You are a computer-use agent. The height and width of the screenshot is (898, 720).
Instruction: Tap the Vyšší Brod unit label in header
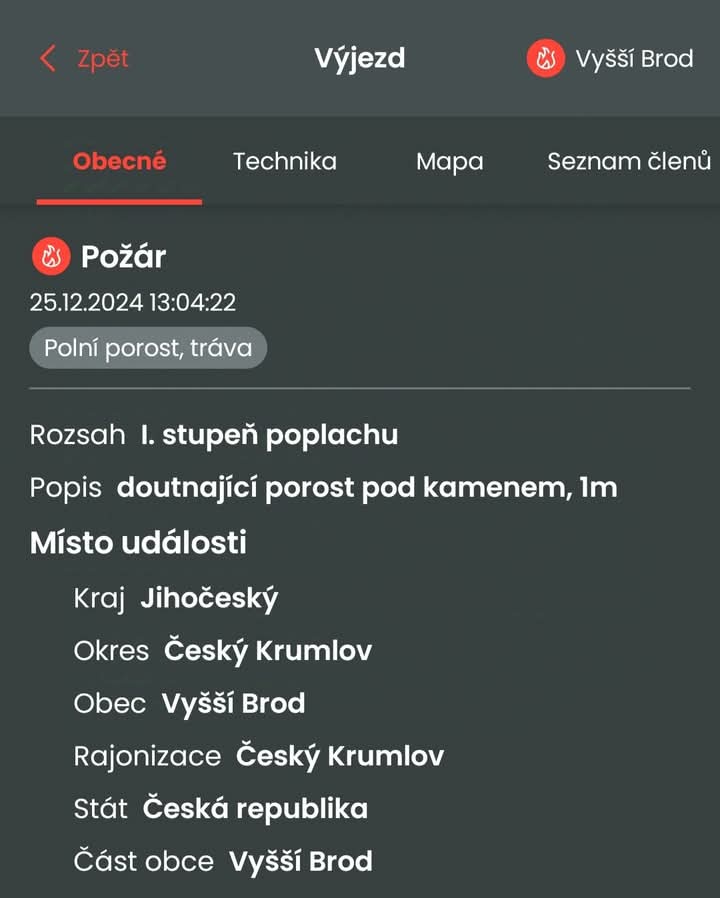634,58
